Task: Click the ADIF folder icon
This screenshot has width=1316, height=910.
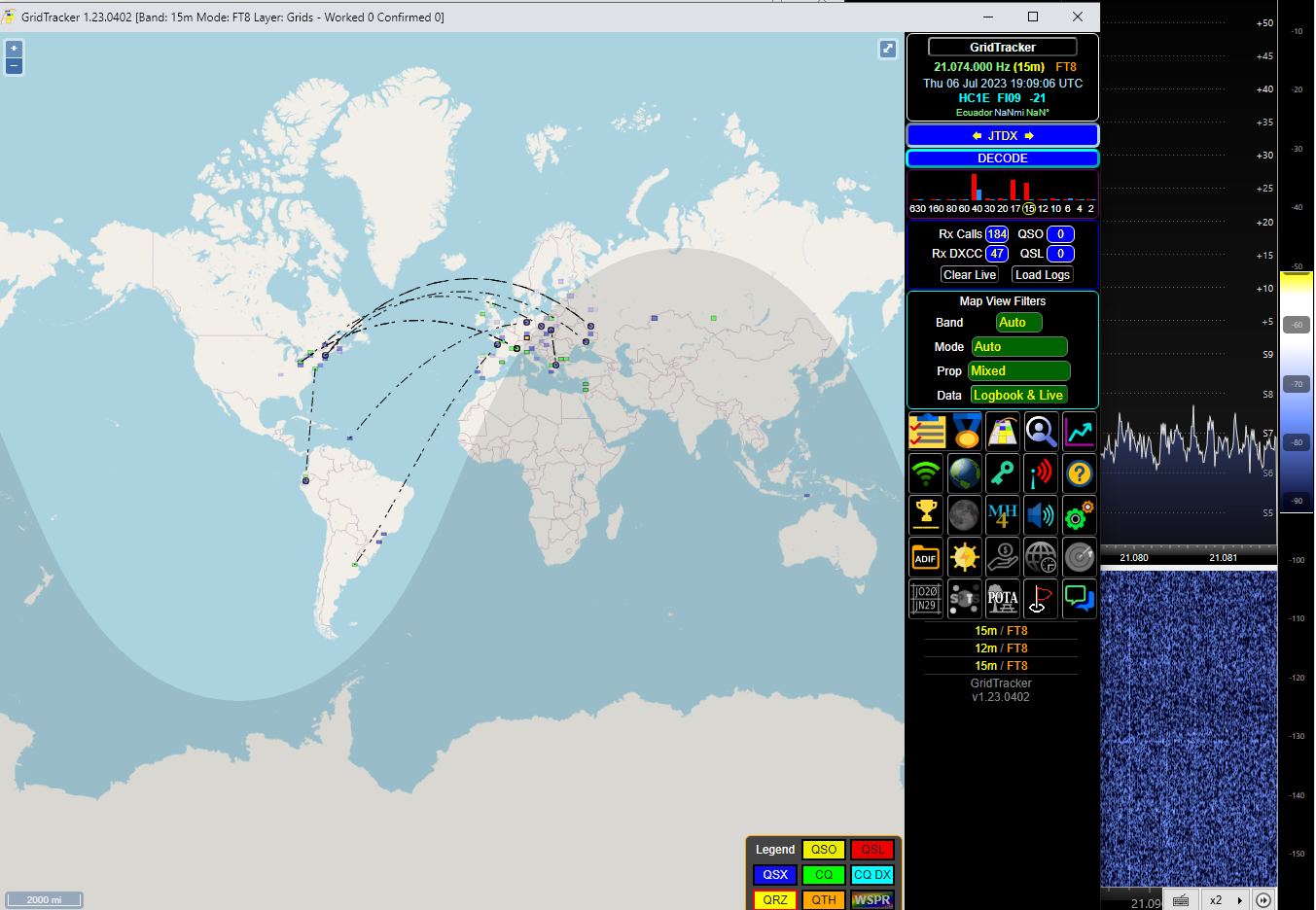Action: (x=927, y=556)
